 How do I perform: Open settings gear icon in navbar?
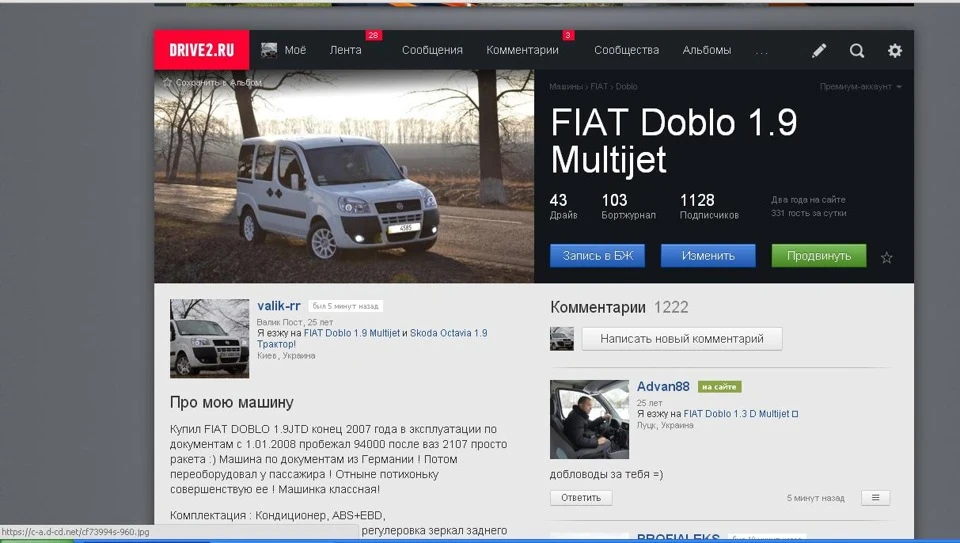pyautogui.click(x=894, y=51)
